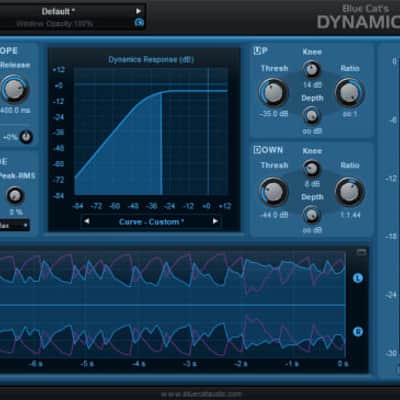Click the DOWN Depth knob

coord(312,215)
